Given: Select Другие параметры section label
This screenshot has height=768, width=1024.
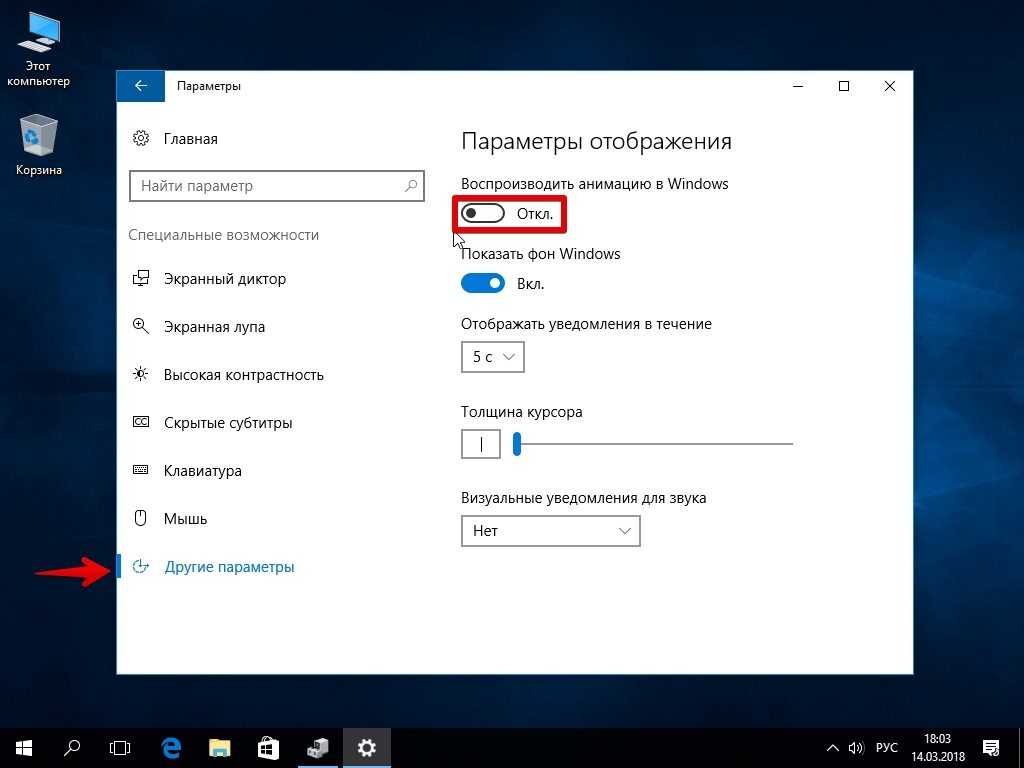Looking at the screenshot, I should 229,567.
